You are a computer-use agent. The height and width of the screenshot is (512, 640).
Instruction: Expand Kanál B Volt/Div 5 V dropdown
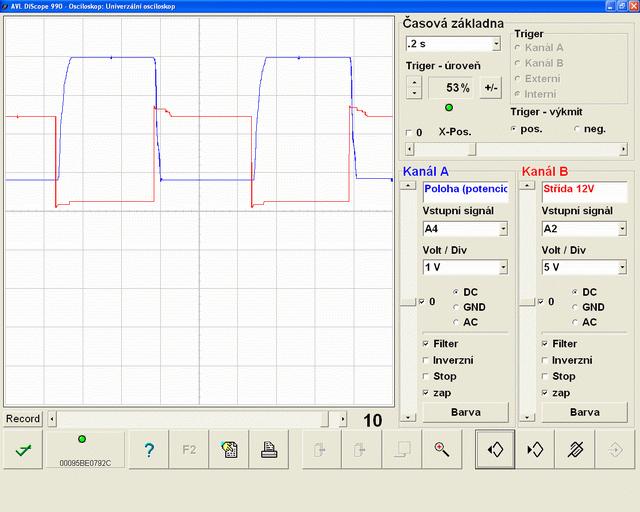(x=621, y=268)
